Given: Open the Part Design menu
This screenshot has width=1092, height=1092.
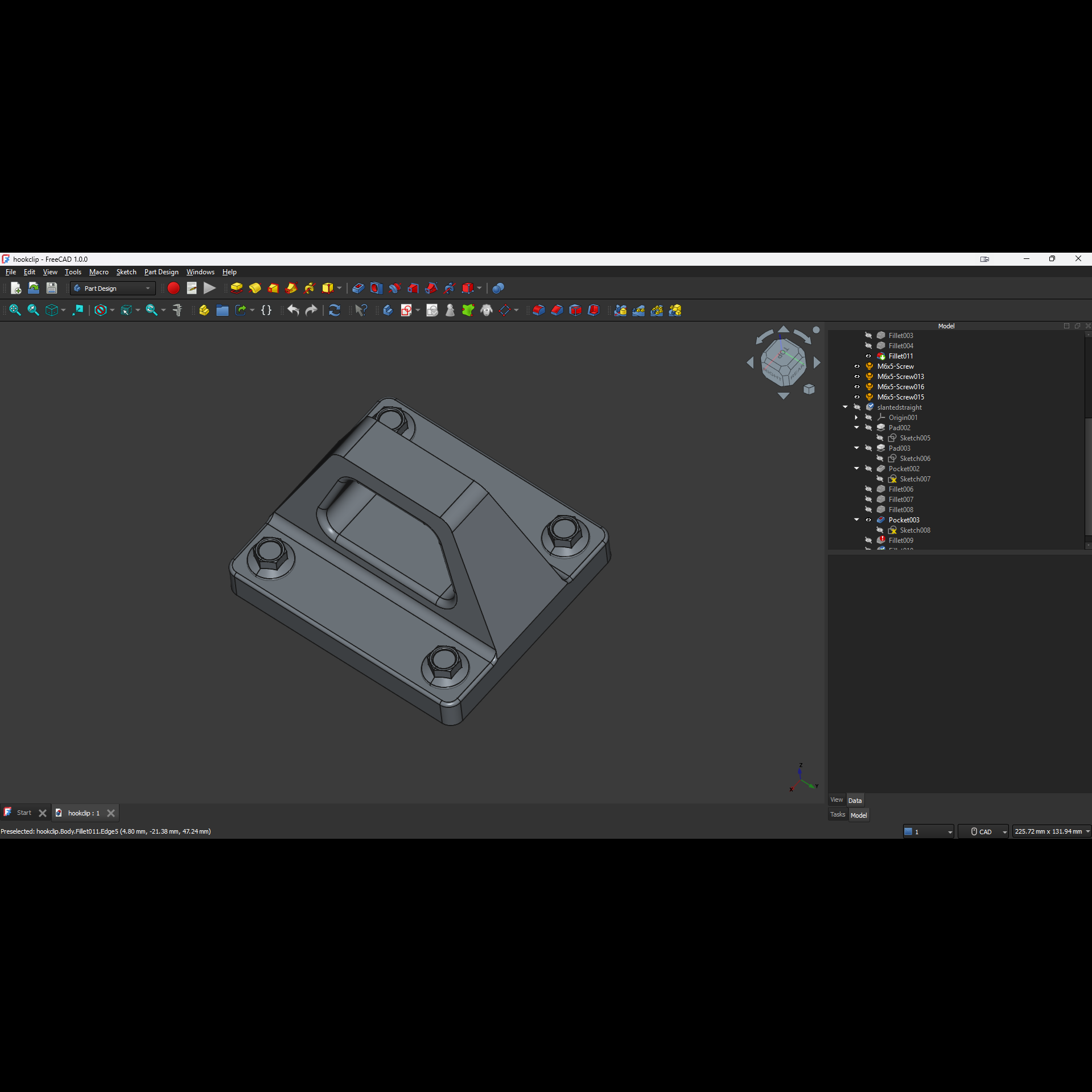Looking at the screenshot, I should click(x=162, y=272).
